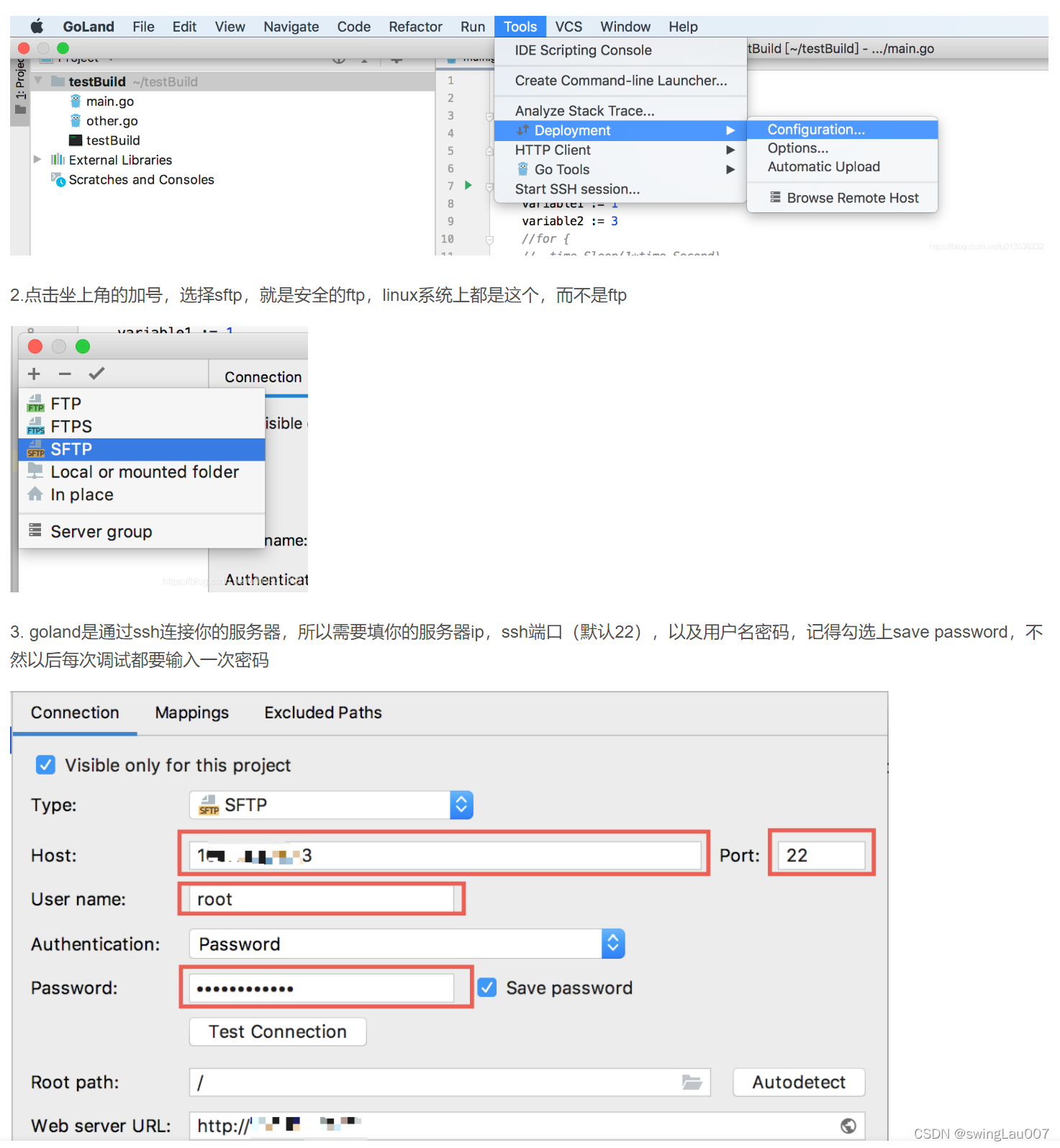Expand the Go Tools submenu
Viewport: 1060px width, 1148px height.
coord(620,169)
